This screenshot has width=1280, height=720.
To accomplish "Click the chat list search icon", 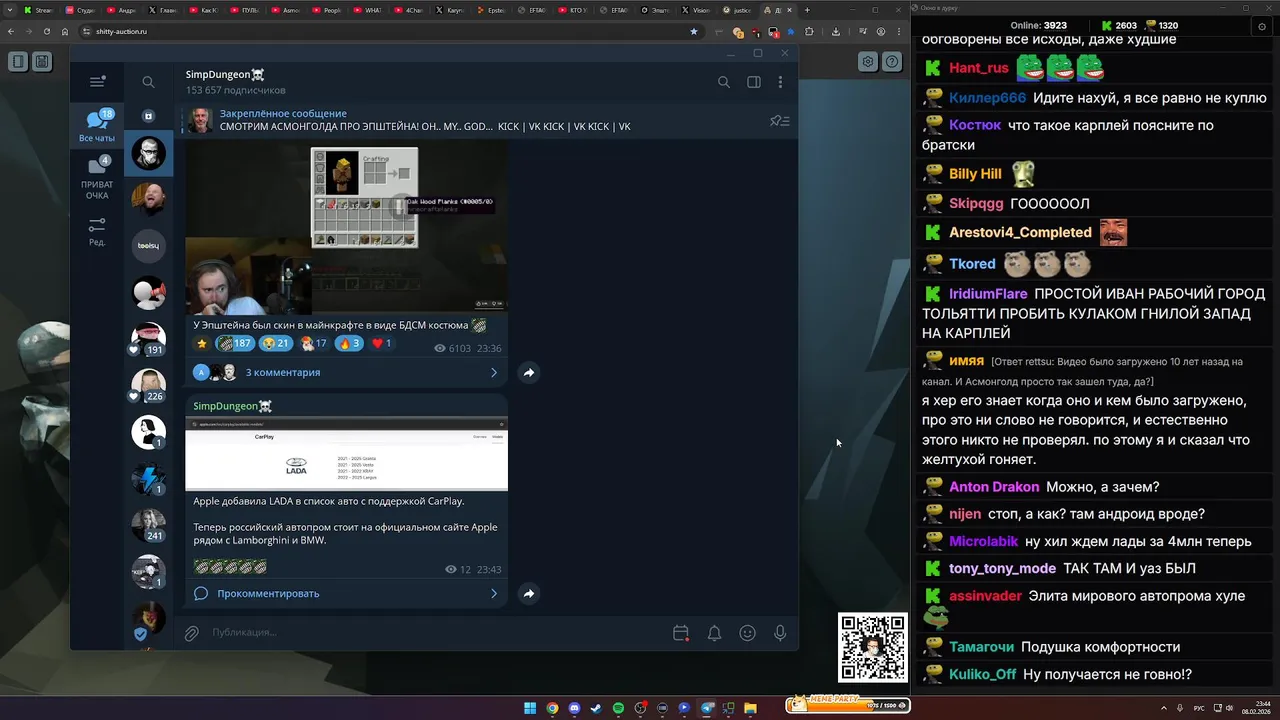I will [x=148, y=82].
